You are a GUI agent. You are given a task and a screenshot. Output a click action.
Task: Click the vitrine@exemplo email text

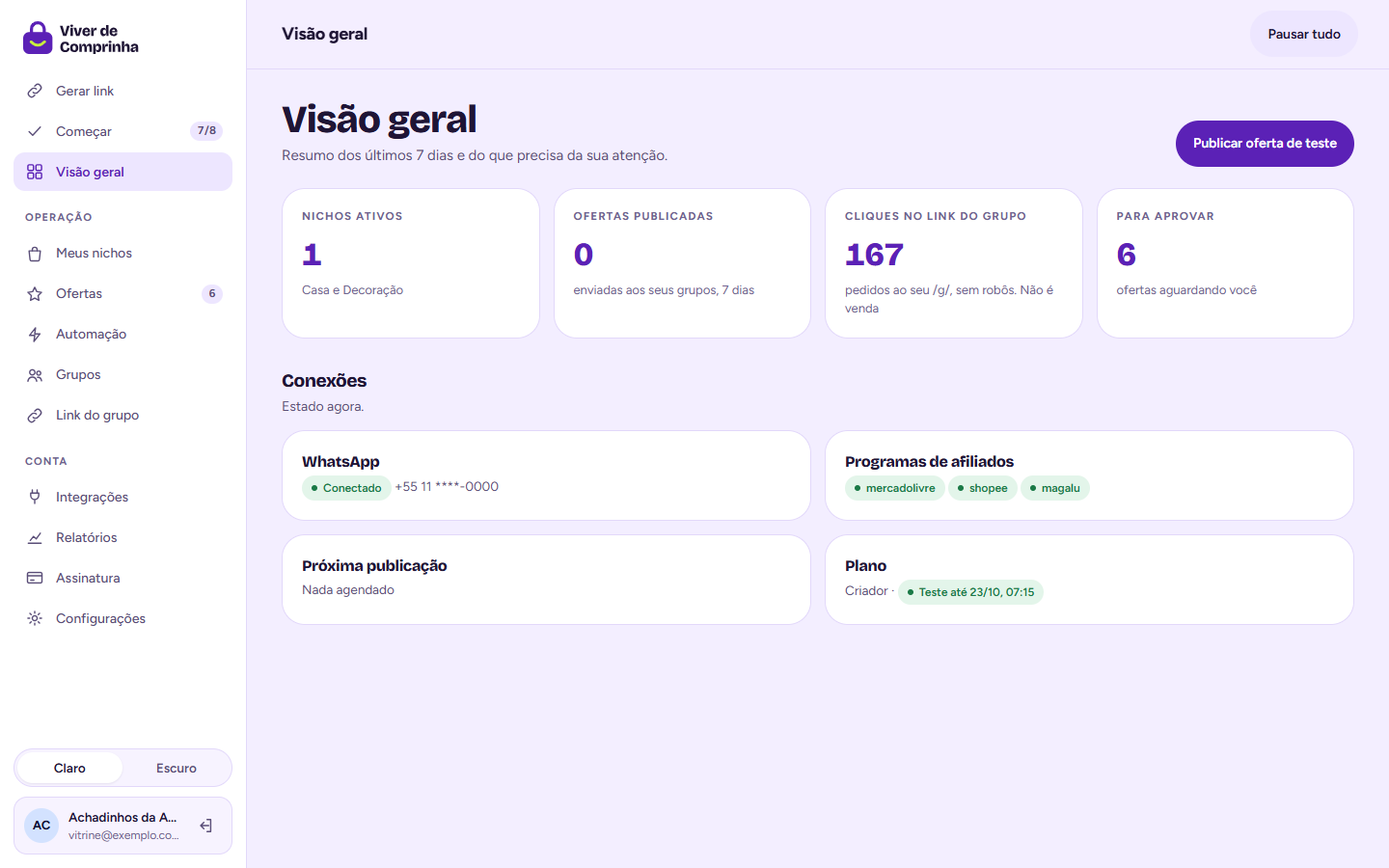pos(123,835)
